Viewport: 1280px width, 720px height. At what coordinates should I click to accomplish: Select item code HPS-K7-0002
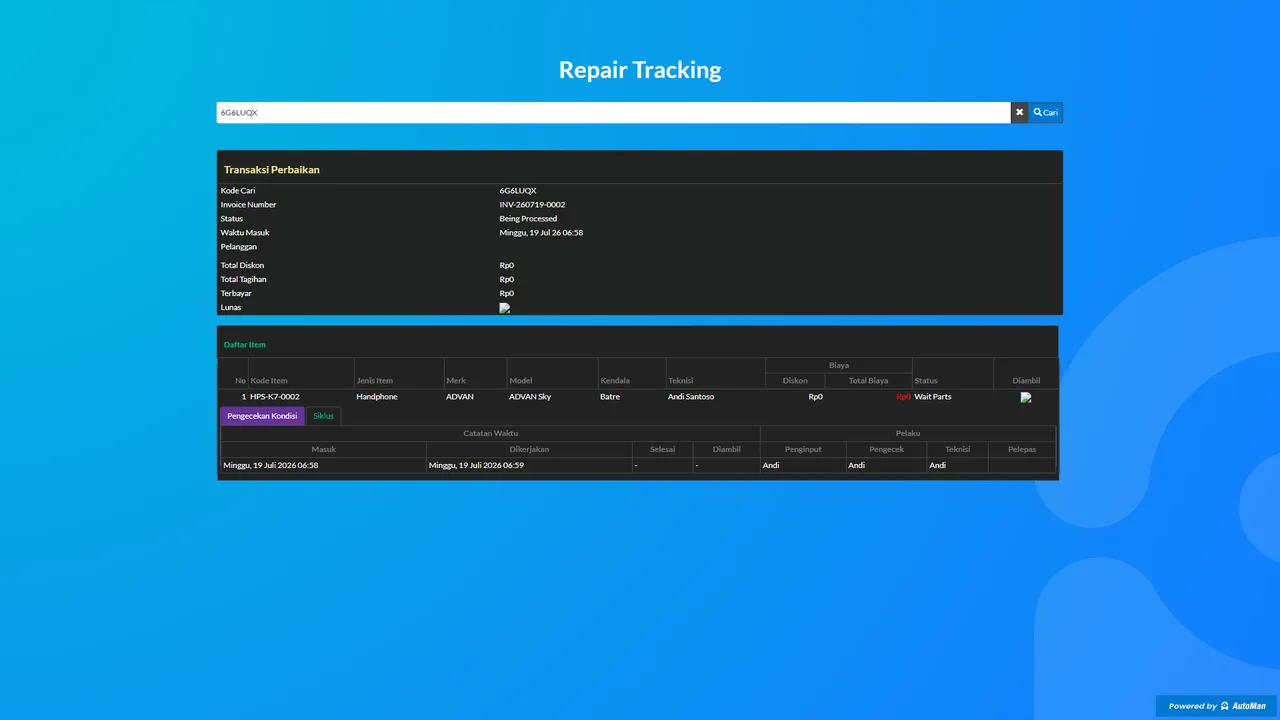pyautogui.click(x=275, y=397)
